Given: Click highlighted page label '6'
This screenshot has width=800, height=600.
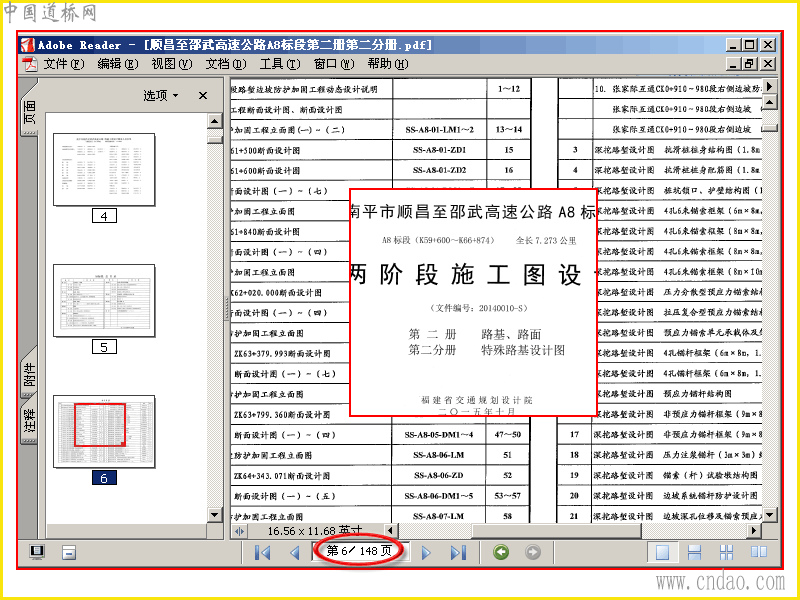Looking at the screenshot, I should (104, 478).
